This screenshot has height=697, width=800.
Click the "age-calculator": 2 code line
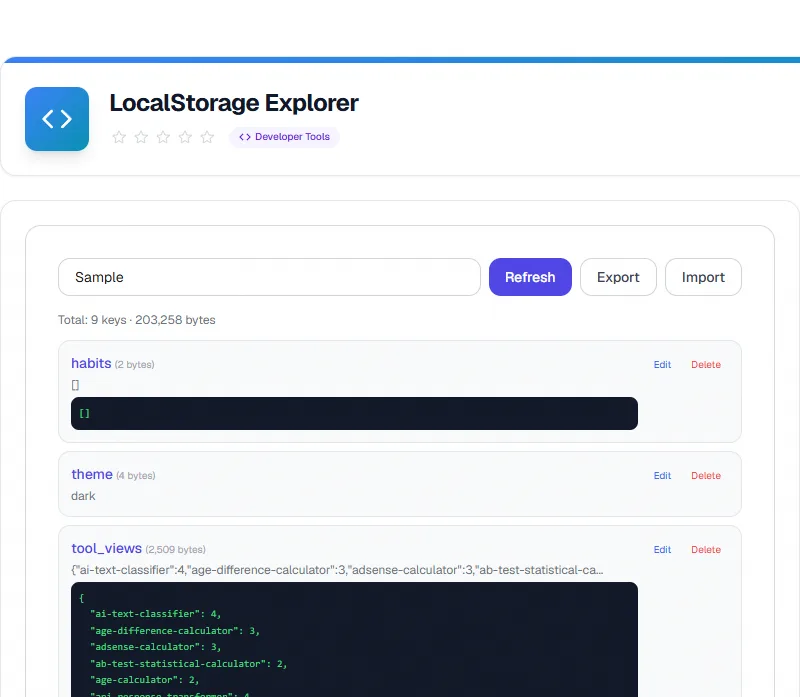pyautogui.click(x=144, y=680)
